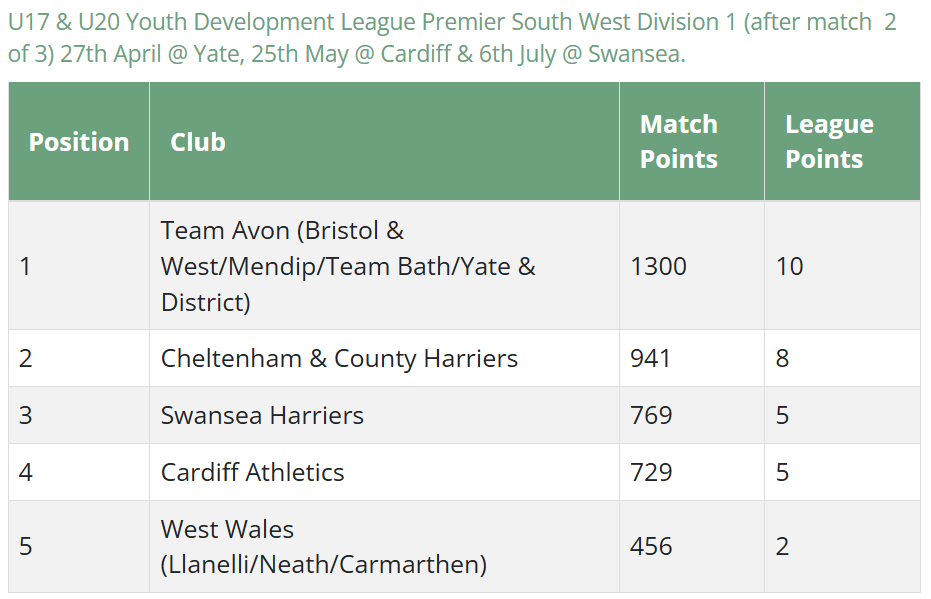Select Cheltenham & County Harriers club cell
Image resolution: width=931 pixels, height=599 pixels.
coord(384,358)
